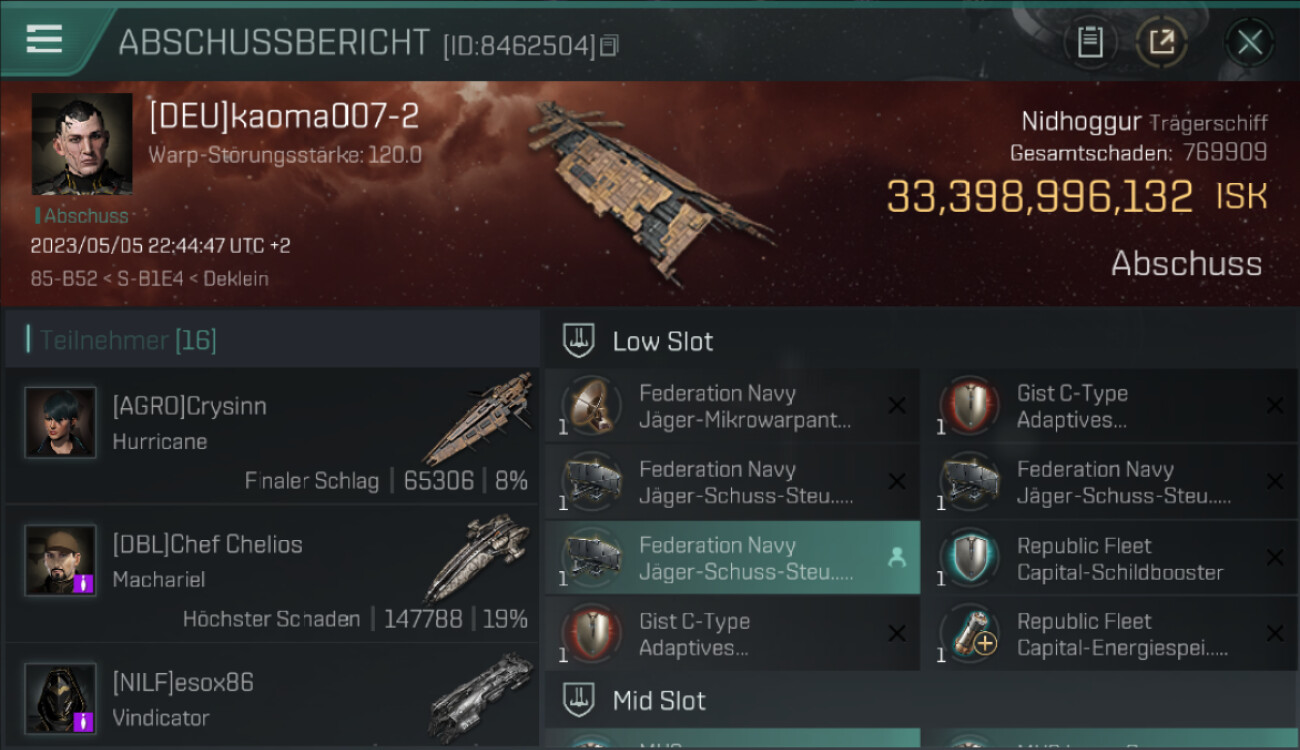Open the clipboard icon in header
1300x750 pixels.
[1090, 42]
